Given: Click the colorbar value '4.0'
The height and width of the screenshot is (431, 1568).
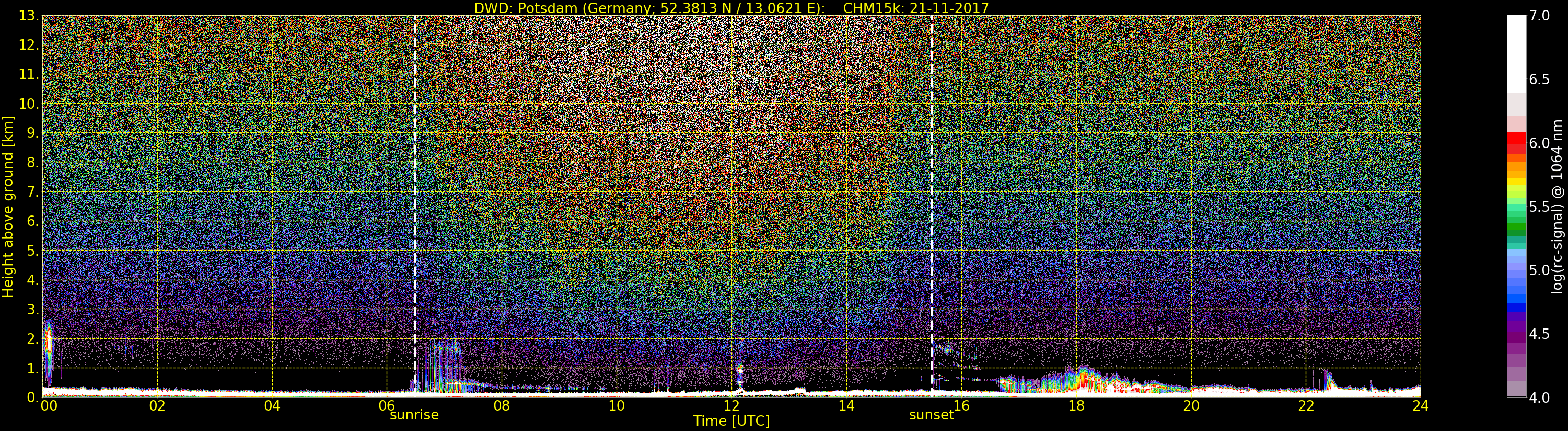Looking at the screenshot, I should (1539, 398).
